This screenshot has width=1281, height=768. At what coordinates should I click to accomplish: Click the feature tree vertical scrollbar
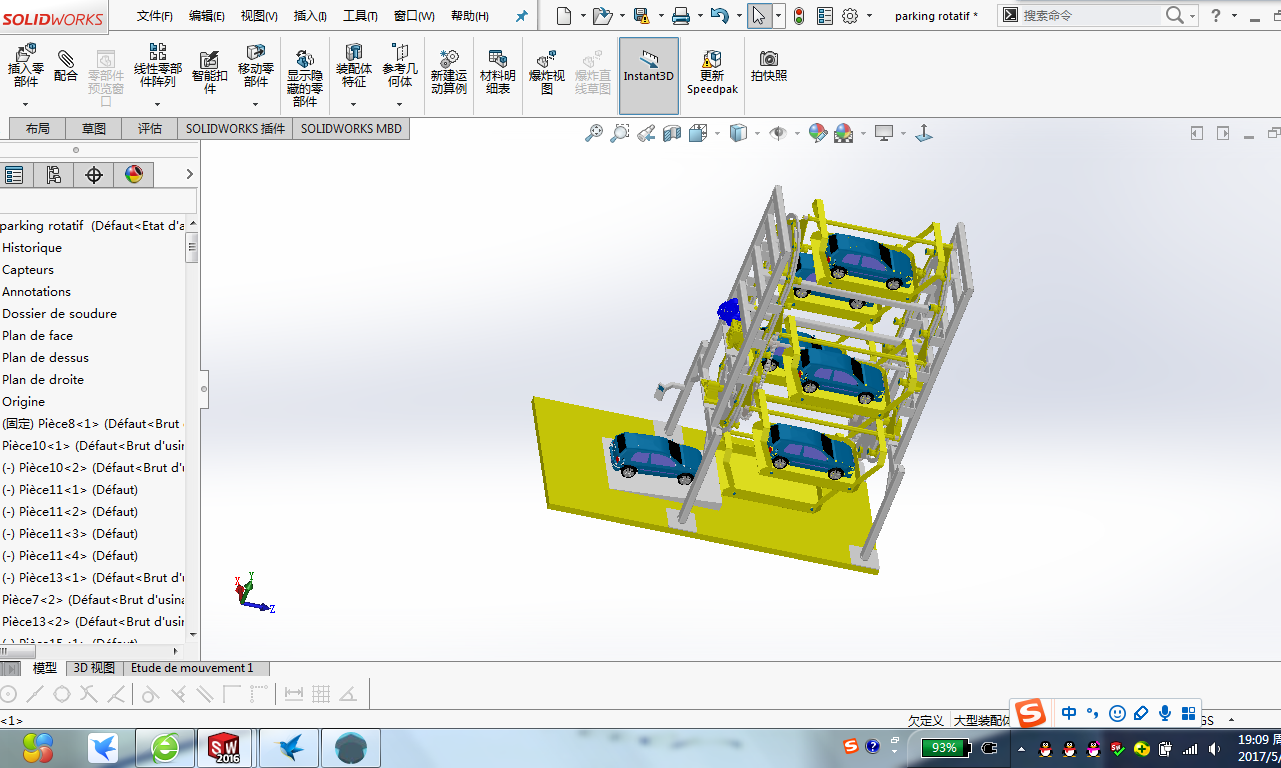click(x=192, y=430)
